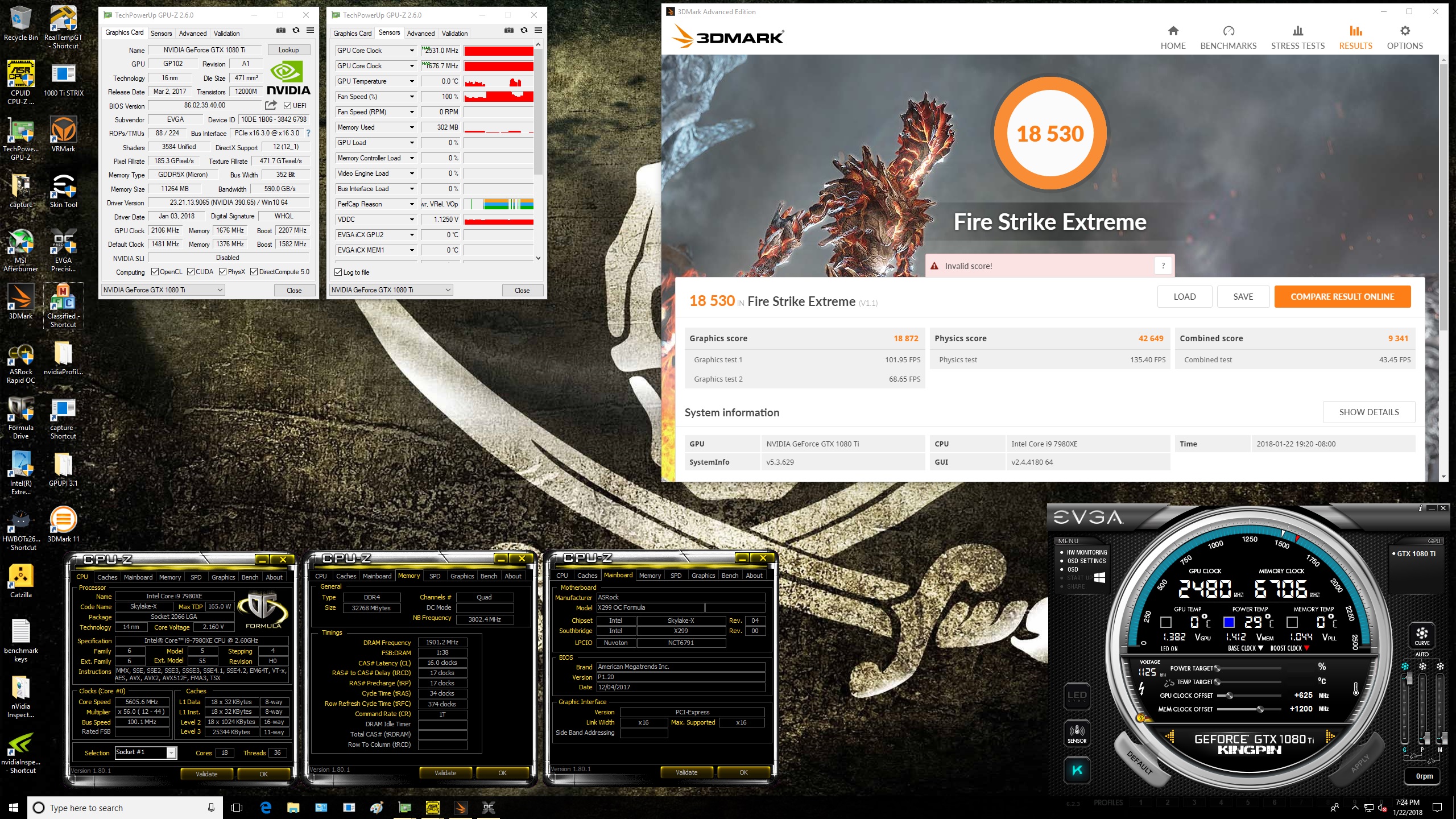Viewport: 1456px width, 819px height.
Task: Switch to Validation tab in GPU-Z Sensors window
Action: [x=454, y=34]
